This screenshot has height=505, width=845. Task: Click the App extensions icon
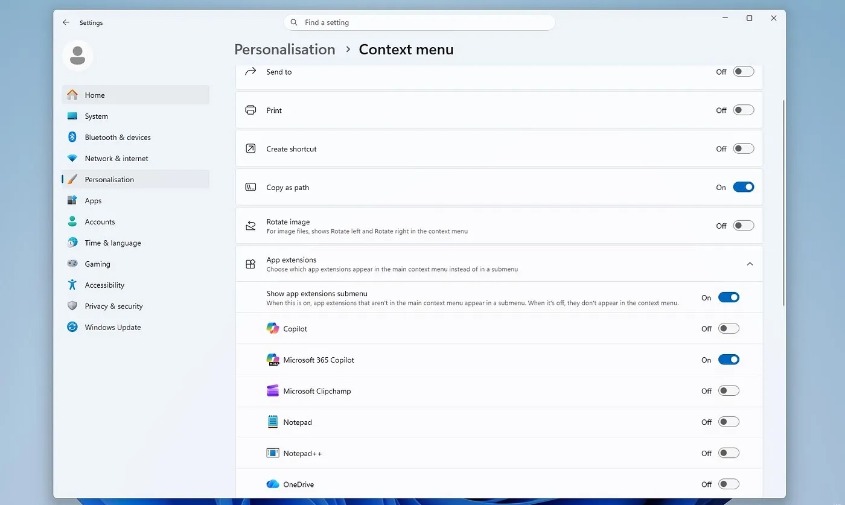pos(251,264)
